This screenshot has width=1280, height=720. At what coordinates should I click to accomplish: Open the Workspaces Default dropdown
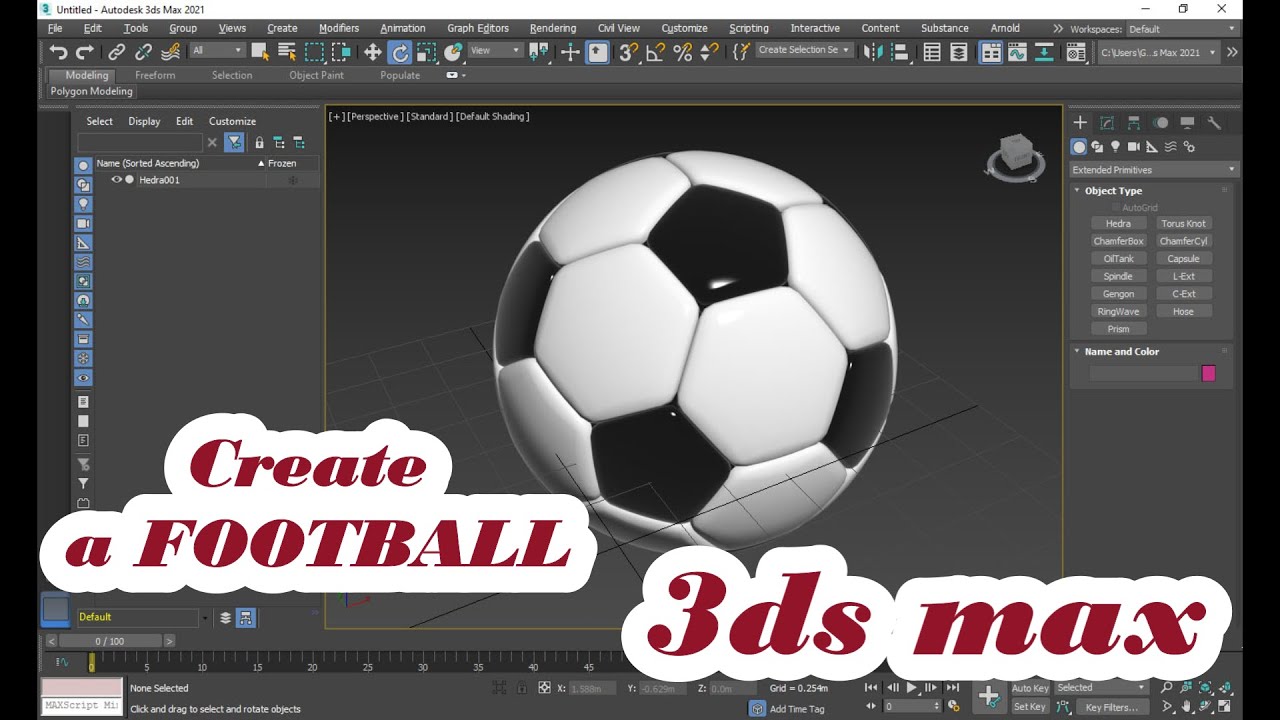pyautogui.click(x=1182, y=29)
